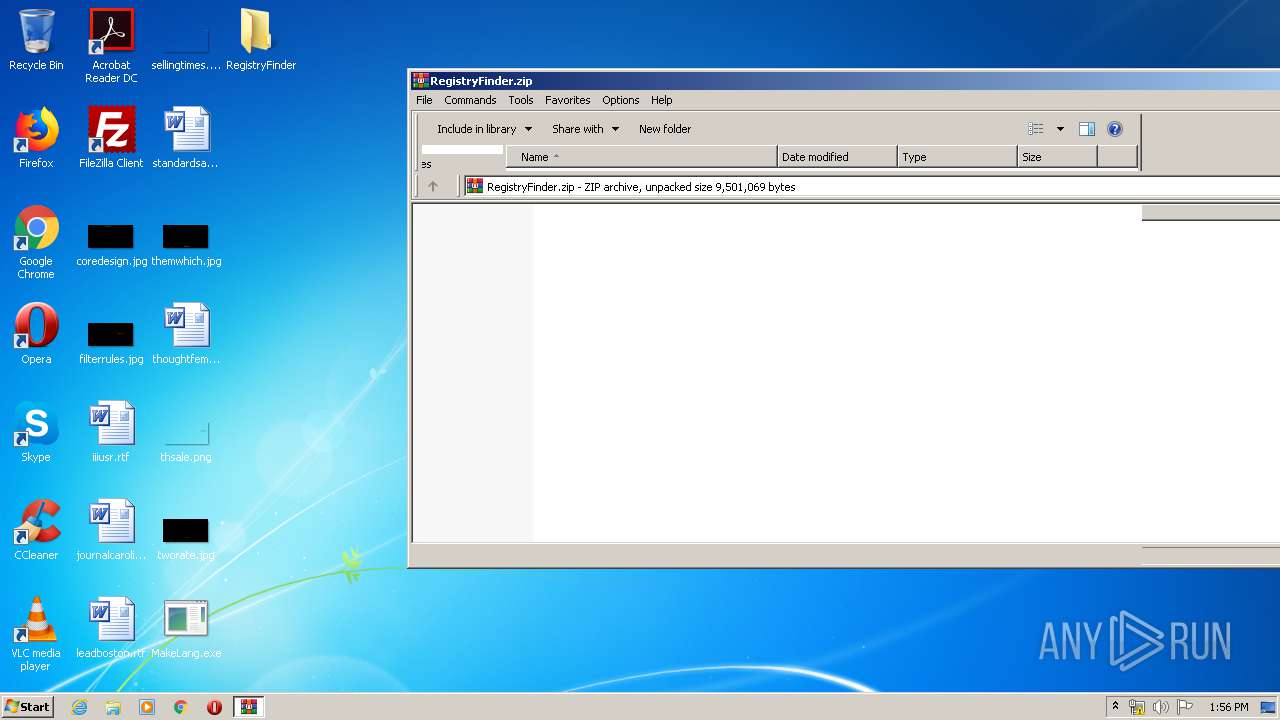Launch Skype desktop shortcut
The image size is (1280, 720).
36,433
